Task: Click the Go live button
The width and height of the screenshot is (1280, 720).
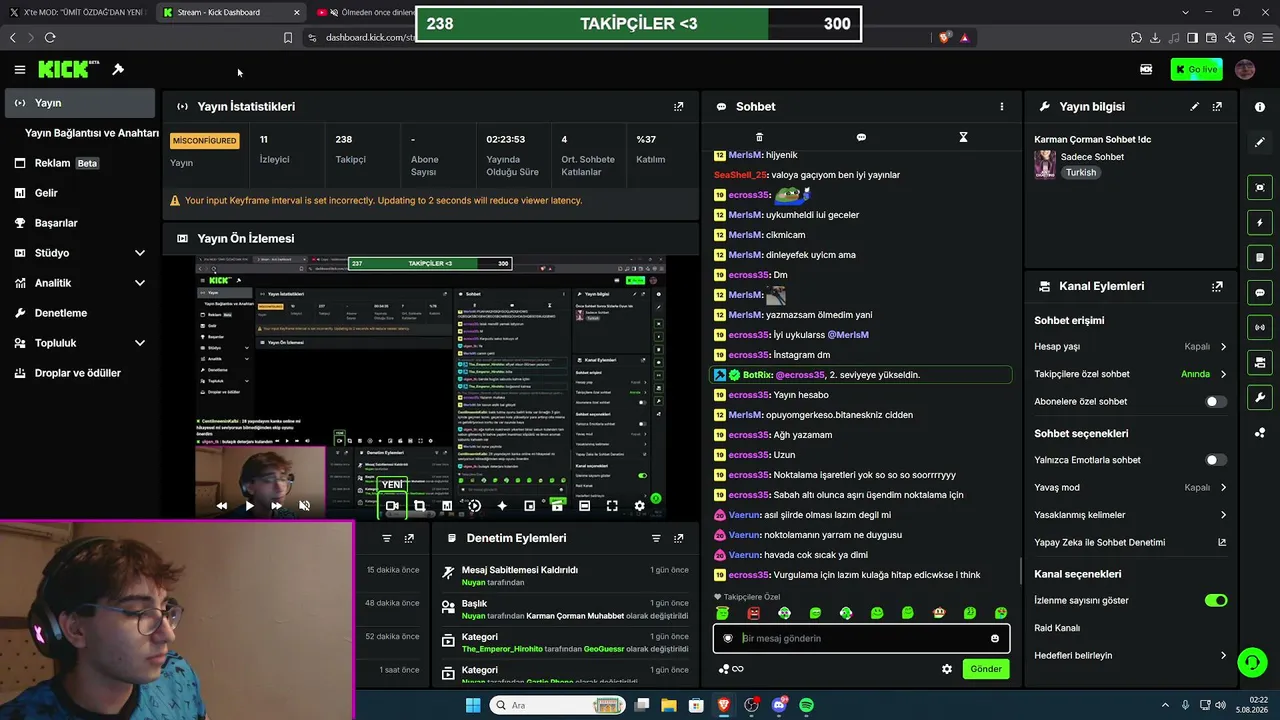Action: (1196, 69)
